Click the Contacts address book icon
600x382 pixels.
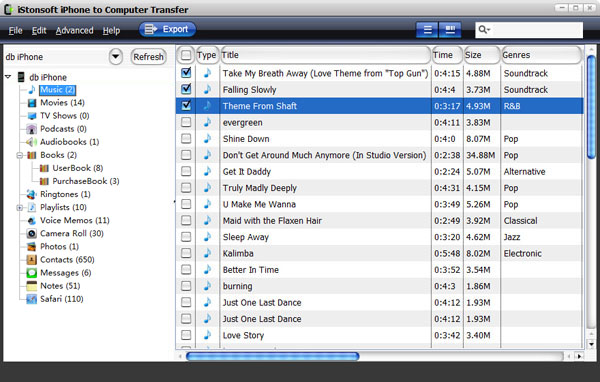click(x=31, y=260)
